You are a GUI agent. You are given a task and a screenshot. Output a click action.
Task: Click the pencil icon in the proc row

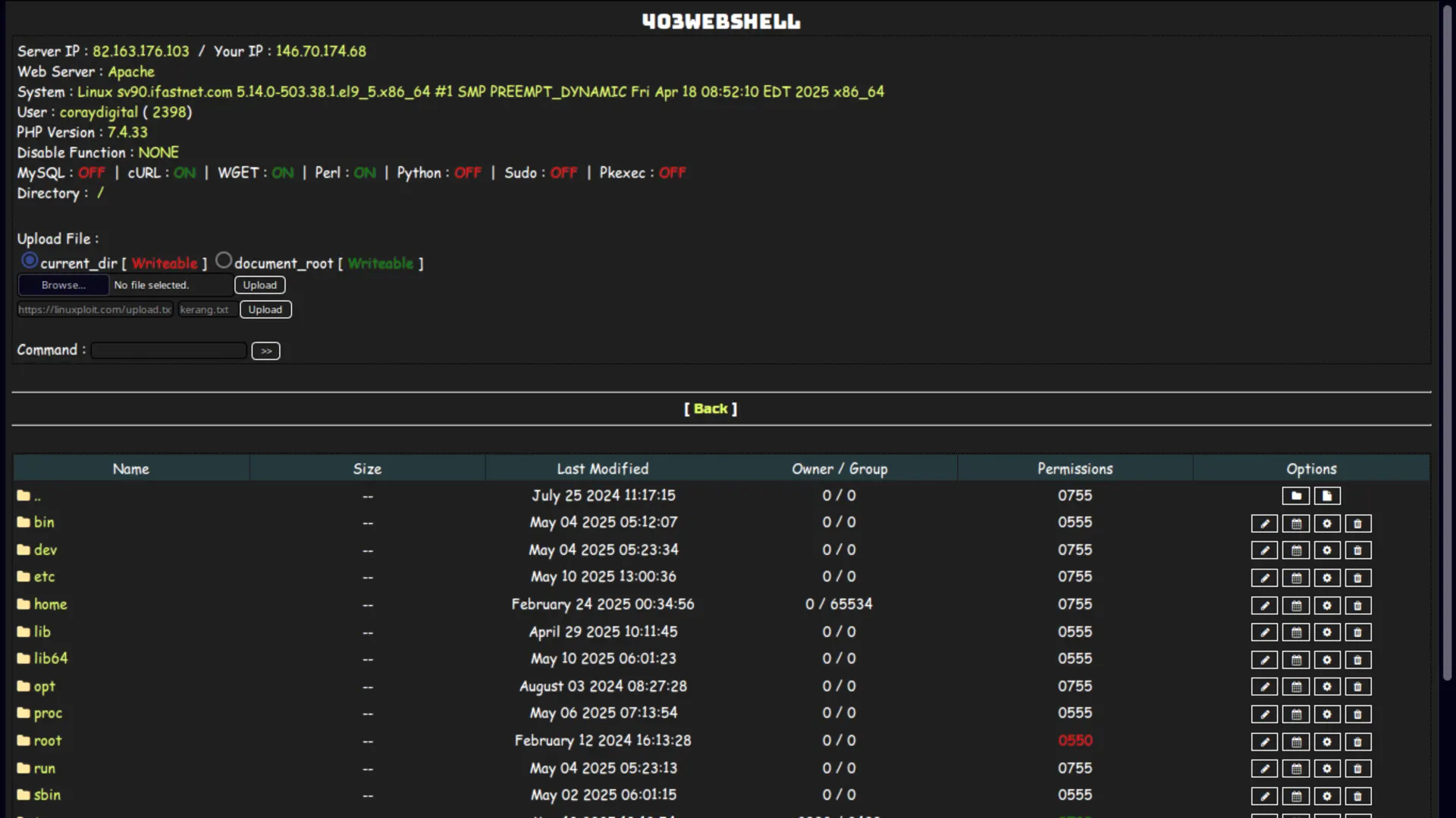tap(1264, 714)
